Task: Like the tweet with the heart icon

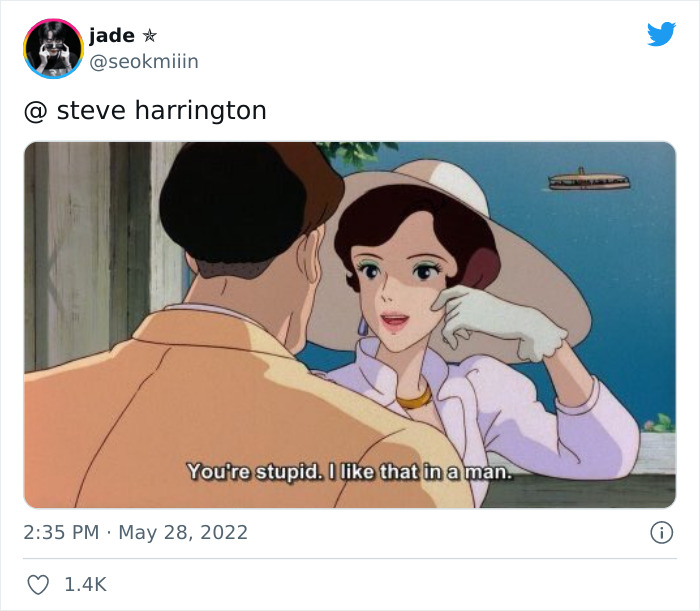Action: pos(38,585)
